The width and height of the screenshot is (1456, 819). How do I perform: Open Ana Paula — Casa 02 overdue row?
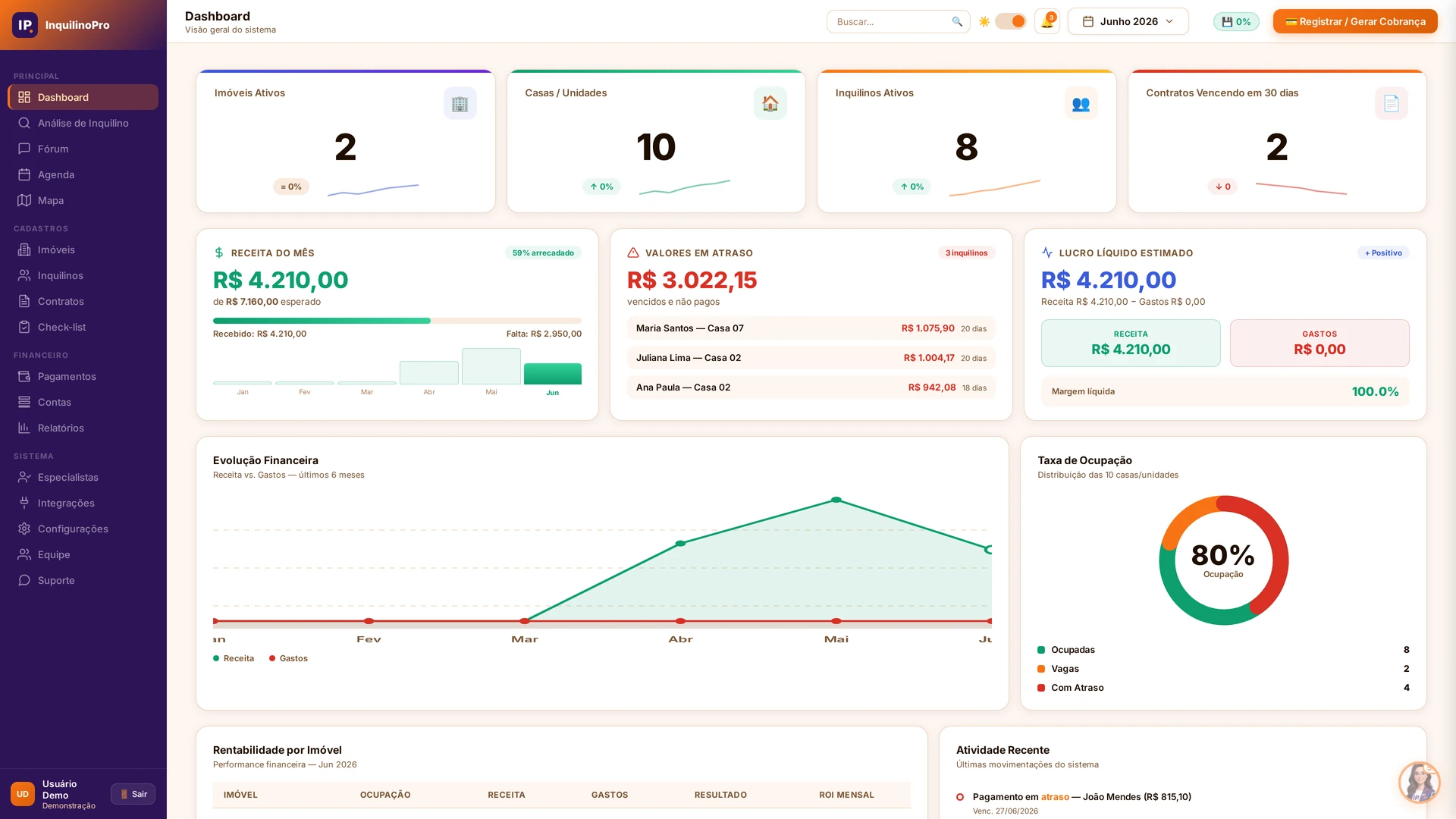coord(811,388)
